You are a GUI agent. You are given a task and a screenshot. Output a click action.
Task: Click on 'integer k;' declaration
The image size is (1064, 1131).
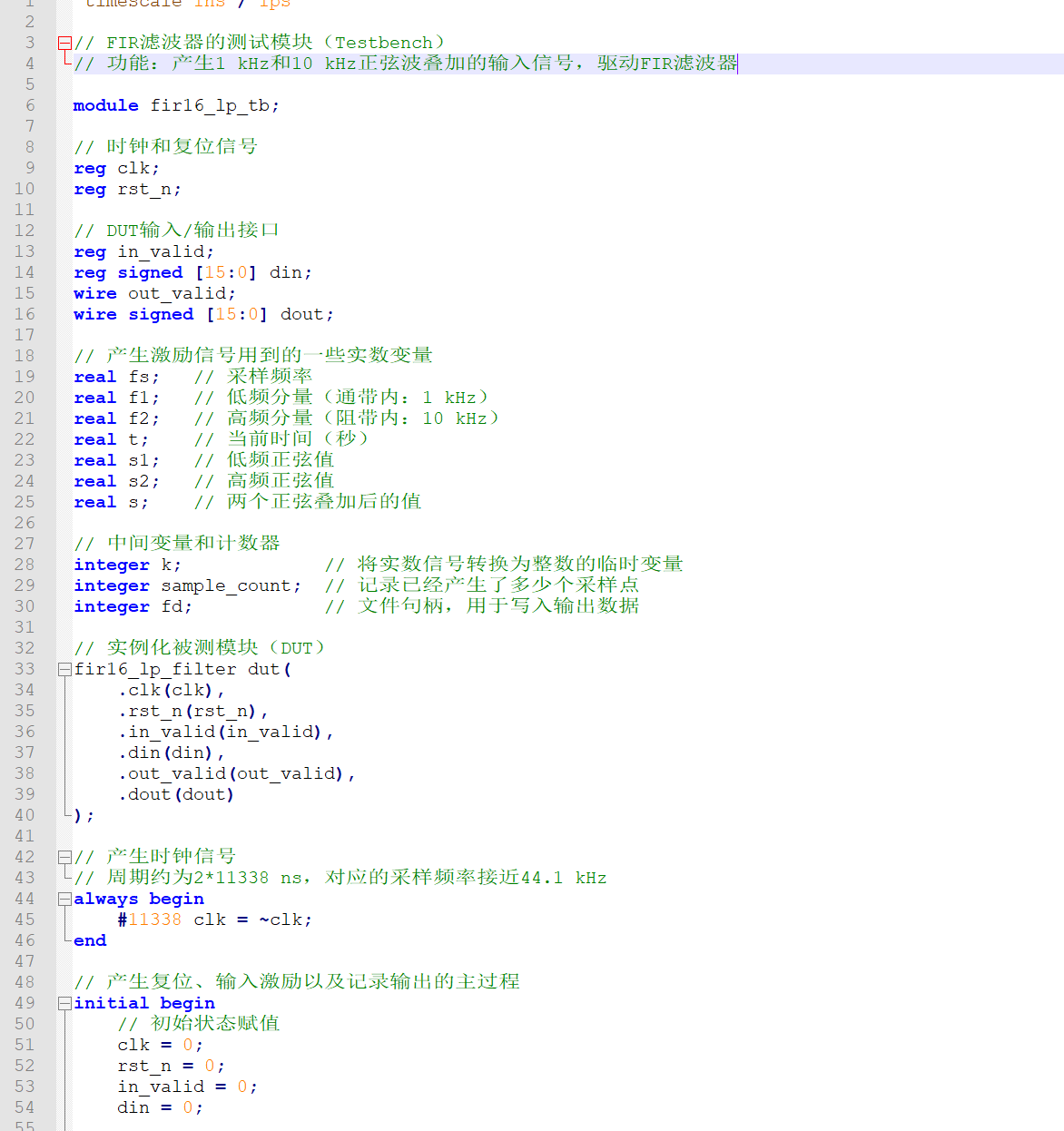tap(128, 565)
